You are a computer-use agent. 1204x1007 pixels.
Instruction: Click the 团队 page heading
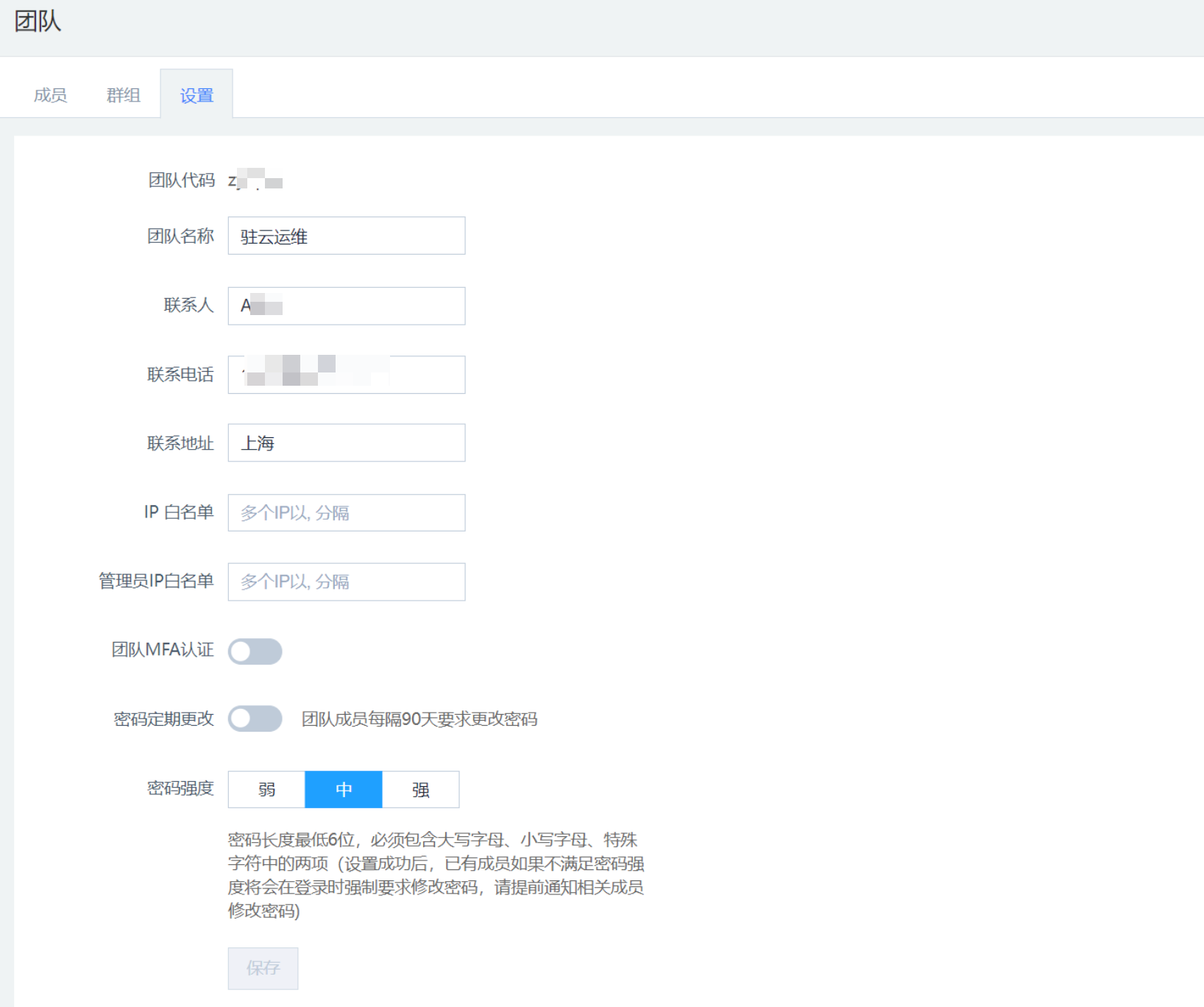38,21
